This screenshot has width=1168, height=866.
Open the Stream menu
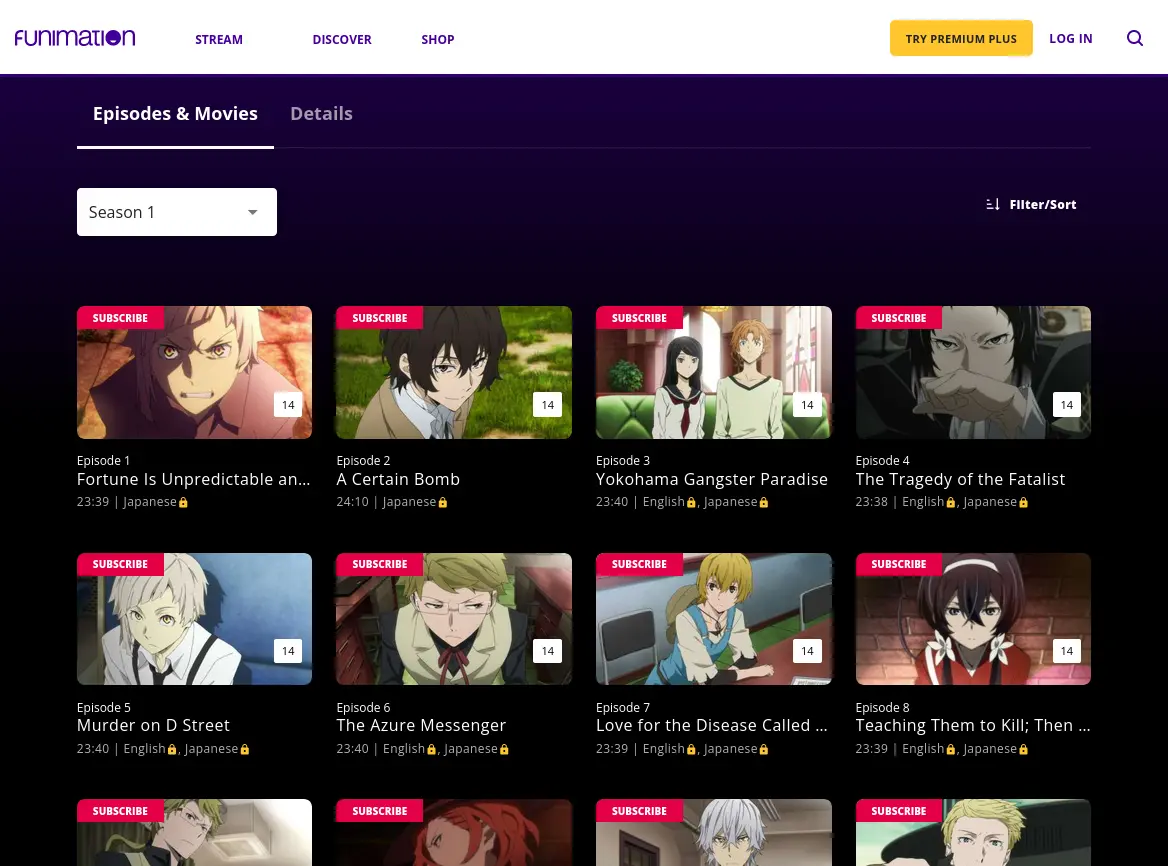[x=219, y=39]
